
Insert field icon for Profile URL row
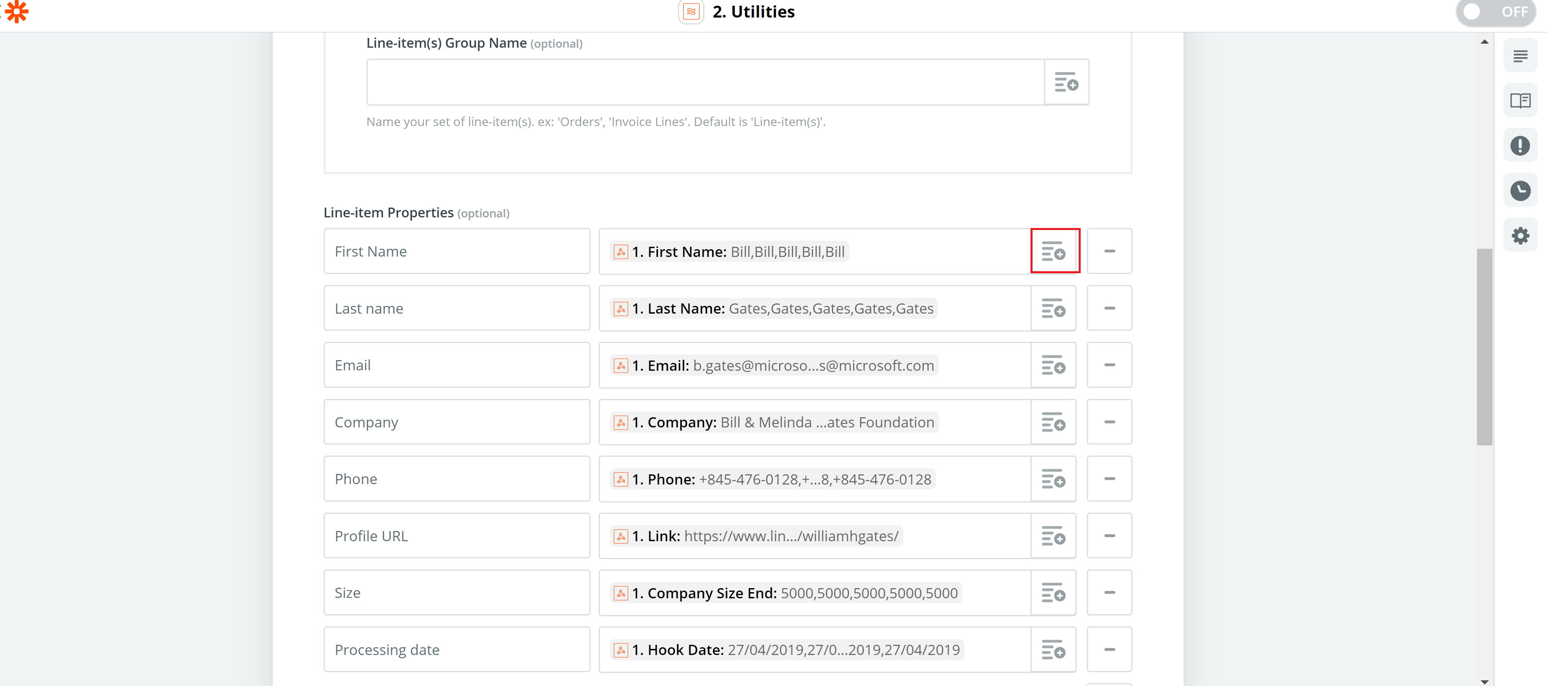(x=1054, y=536)
